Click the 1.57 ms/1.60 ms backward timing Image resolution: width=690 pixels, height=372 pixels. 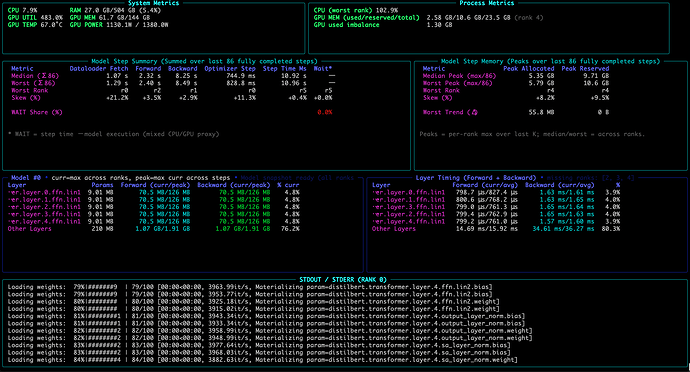(567, 221)
